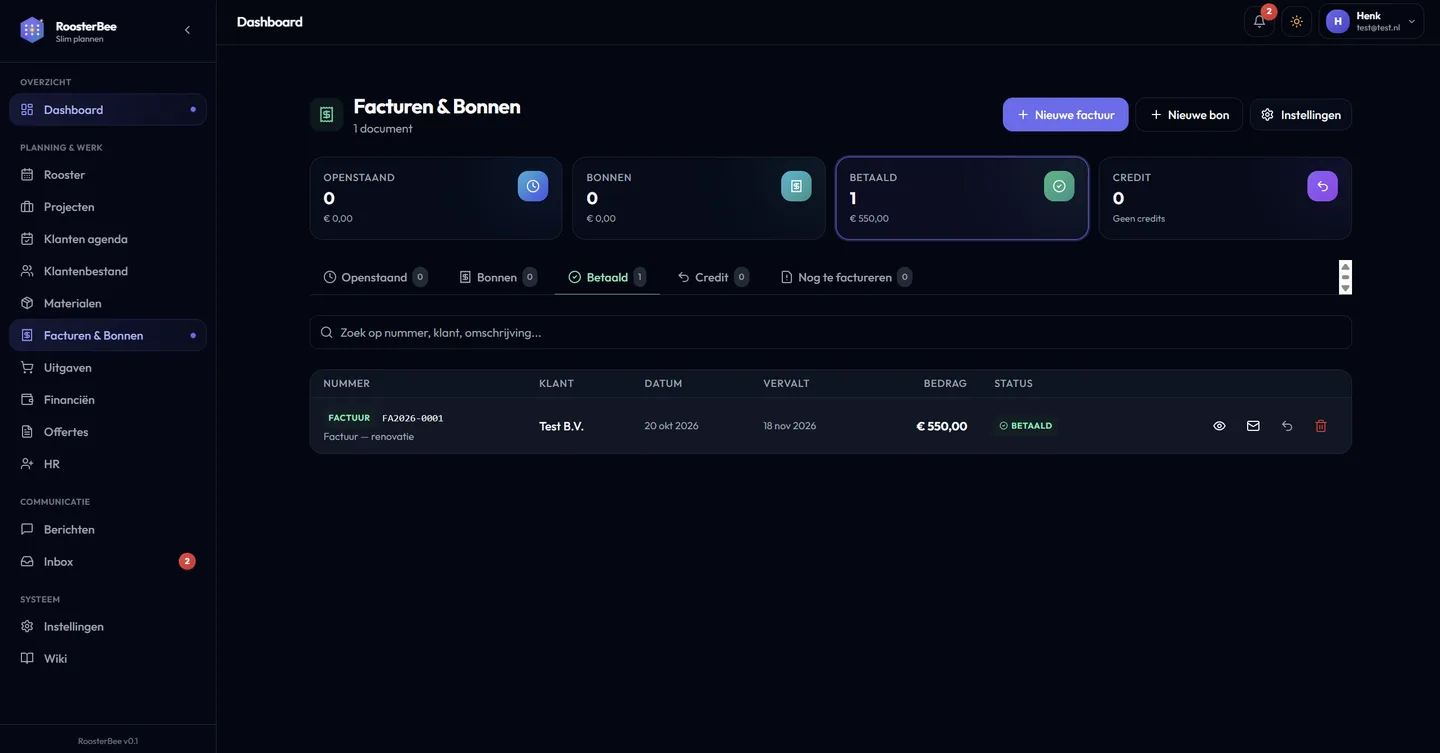The image size is (1440, 753).
Task: Click the Credit summary card
Action: [x=1225, y=198]
